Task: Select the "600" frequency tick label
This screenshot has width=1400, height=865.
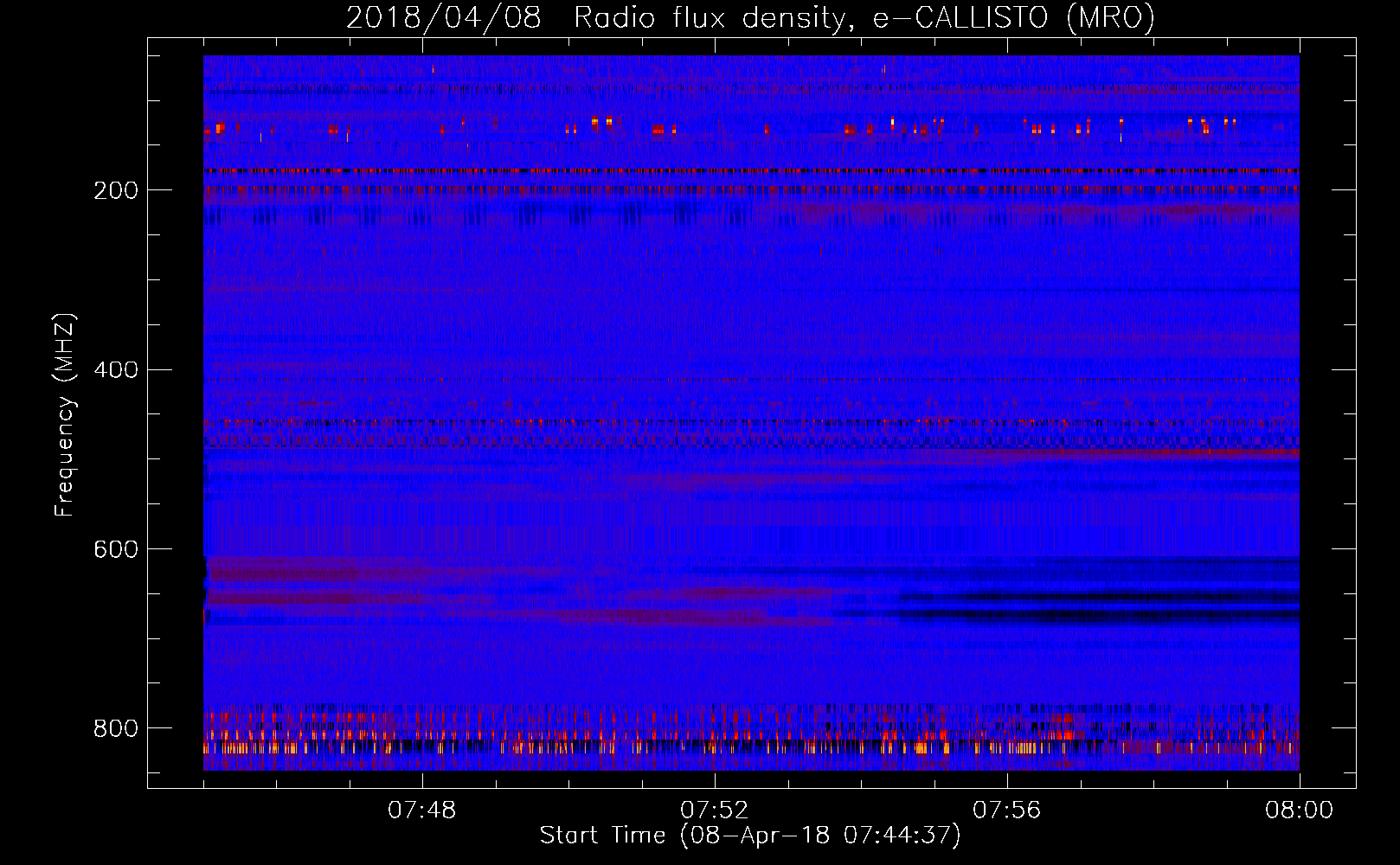Action: pos(116,549)
